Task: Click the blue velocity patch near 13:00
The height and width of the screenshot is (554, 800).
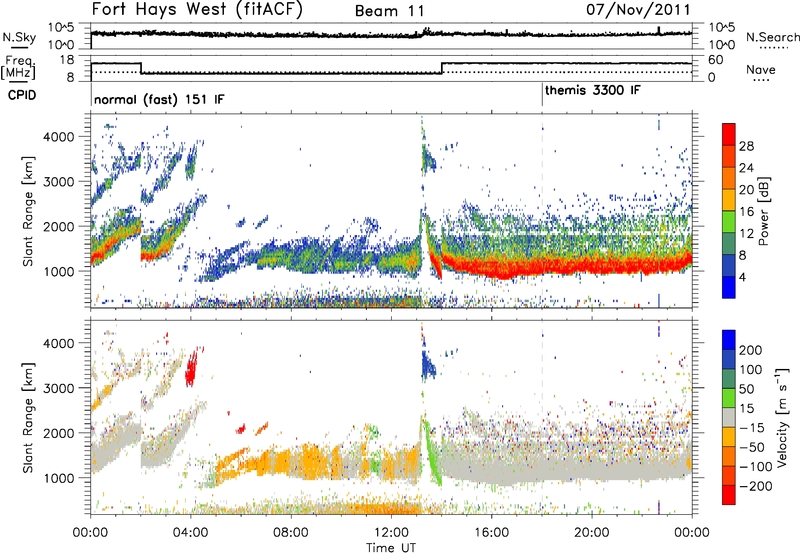Action: (x=428, y=365)
